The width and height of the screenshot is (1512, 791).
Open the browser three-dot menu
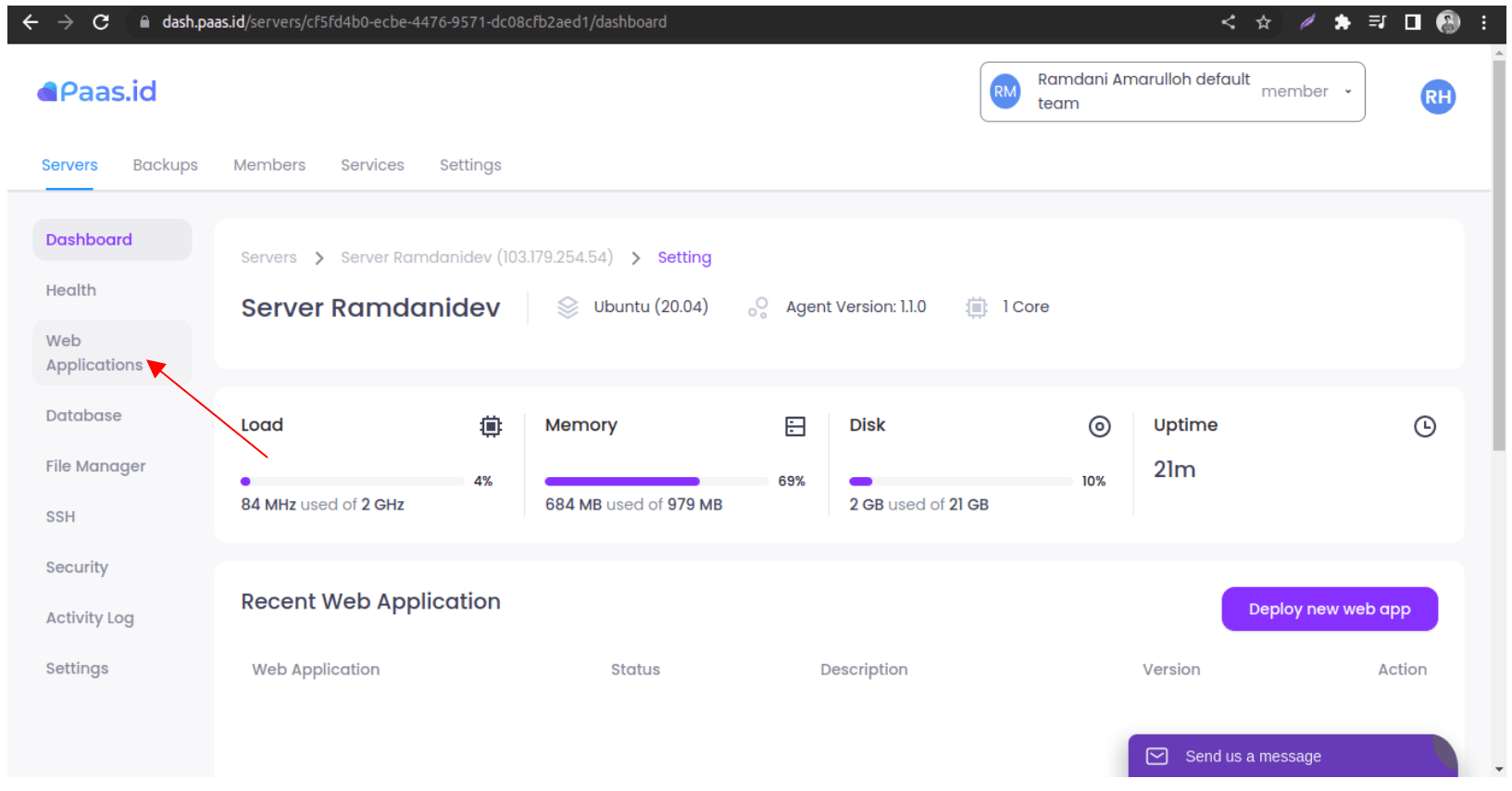click(x=1483, y=22)
